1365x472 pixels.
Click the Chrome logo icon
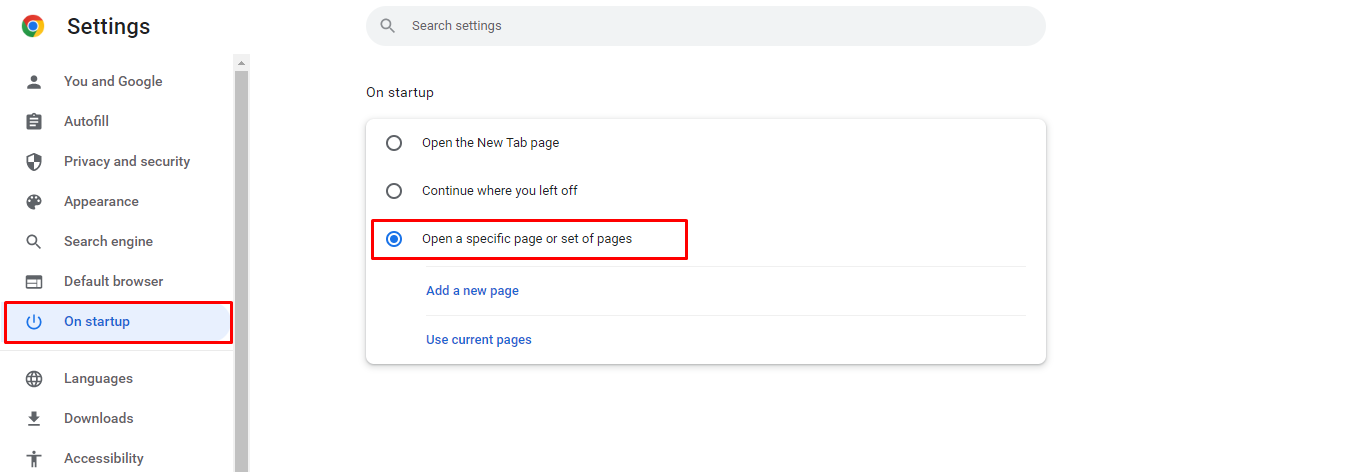coord(33,27)
